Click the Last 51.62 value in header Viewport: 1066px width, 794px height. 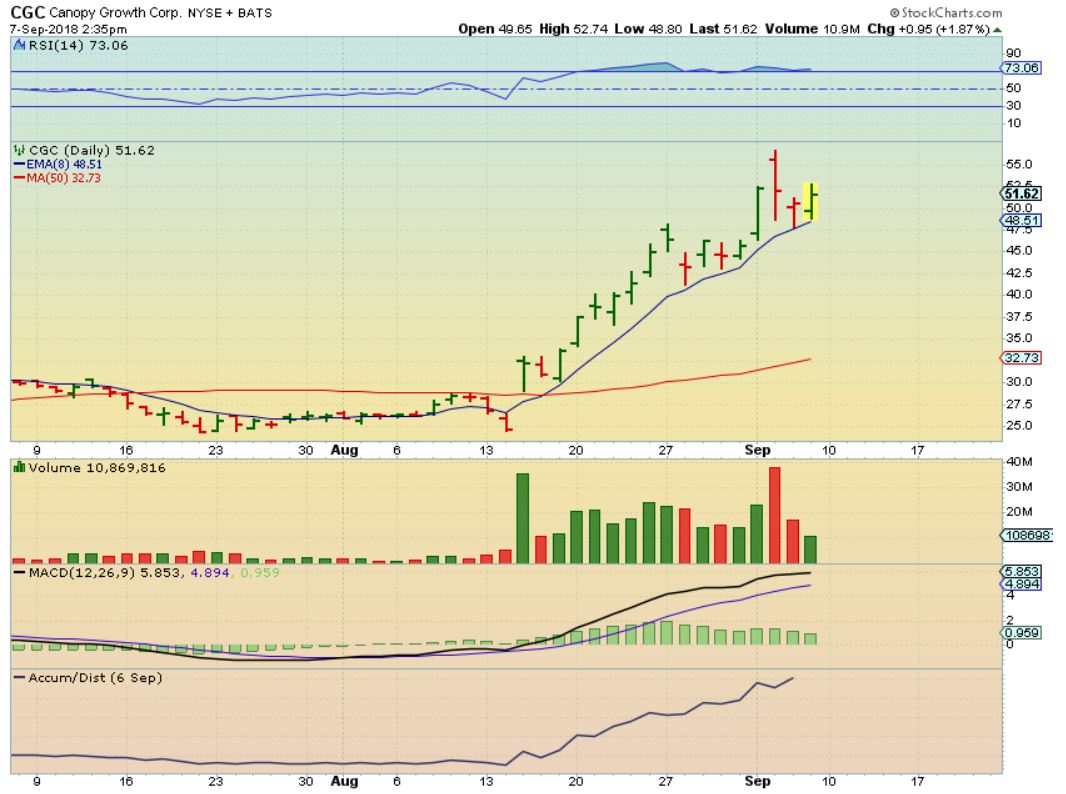pos(723,29)
